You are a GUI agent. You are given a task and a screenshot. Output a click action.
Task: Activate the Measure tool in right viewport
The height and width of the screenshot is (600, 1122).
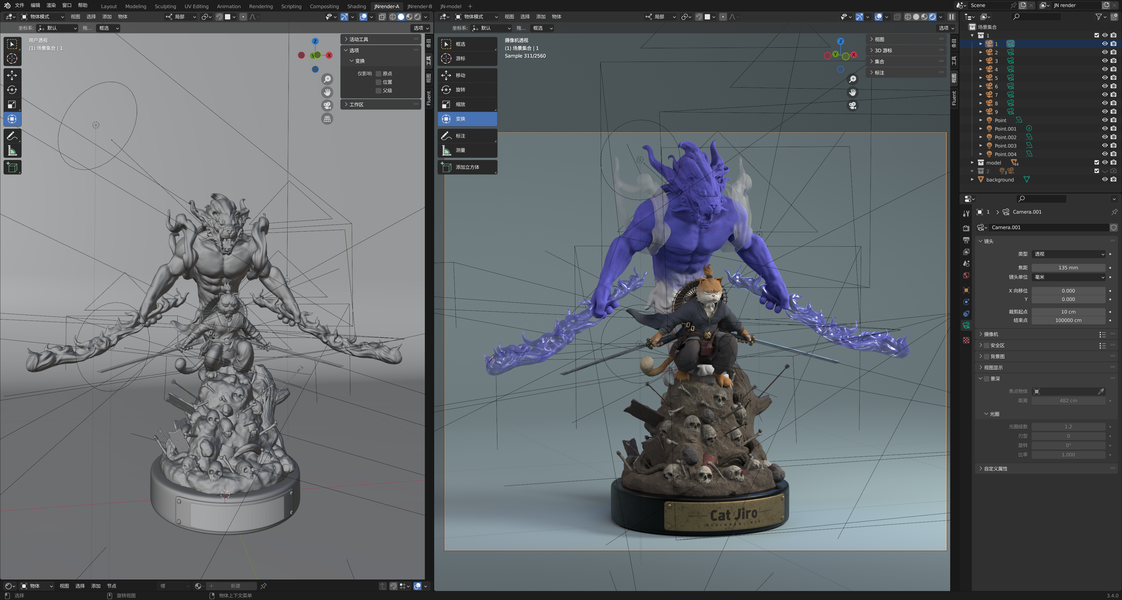tap(467, 150)
